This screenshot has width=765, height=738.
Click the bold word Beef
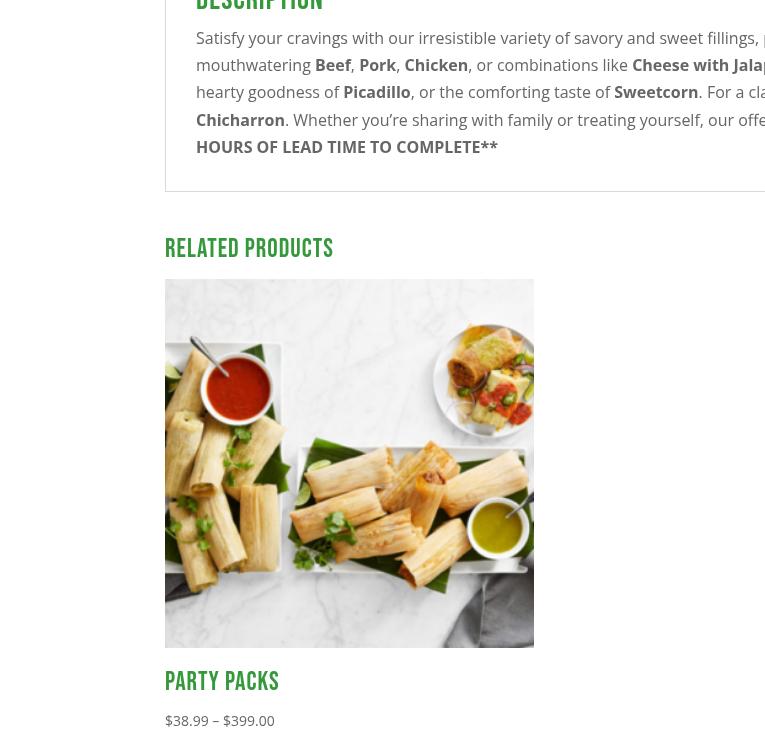pos(333,65)
